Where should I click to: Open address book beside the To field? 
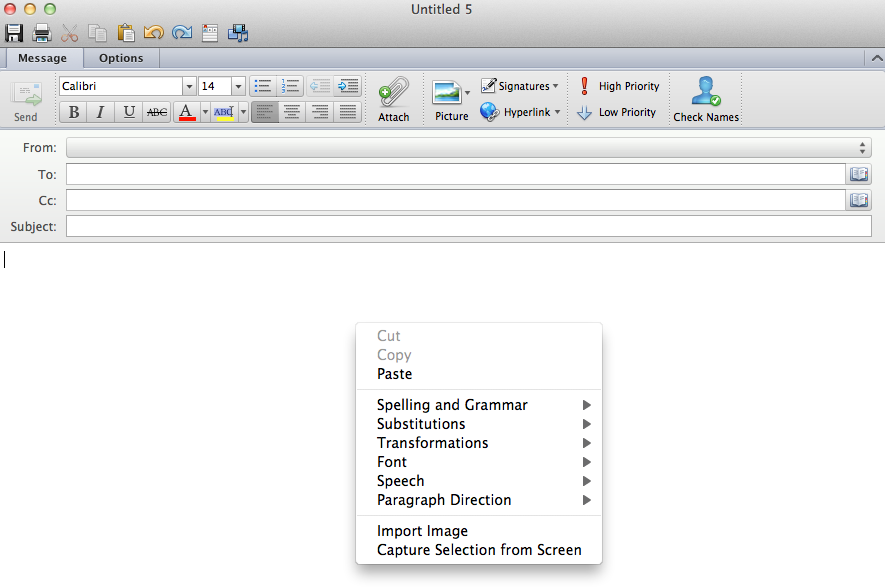tap(859, 174)
